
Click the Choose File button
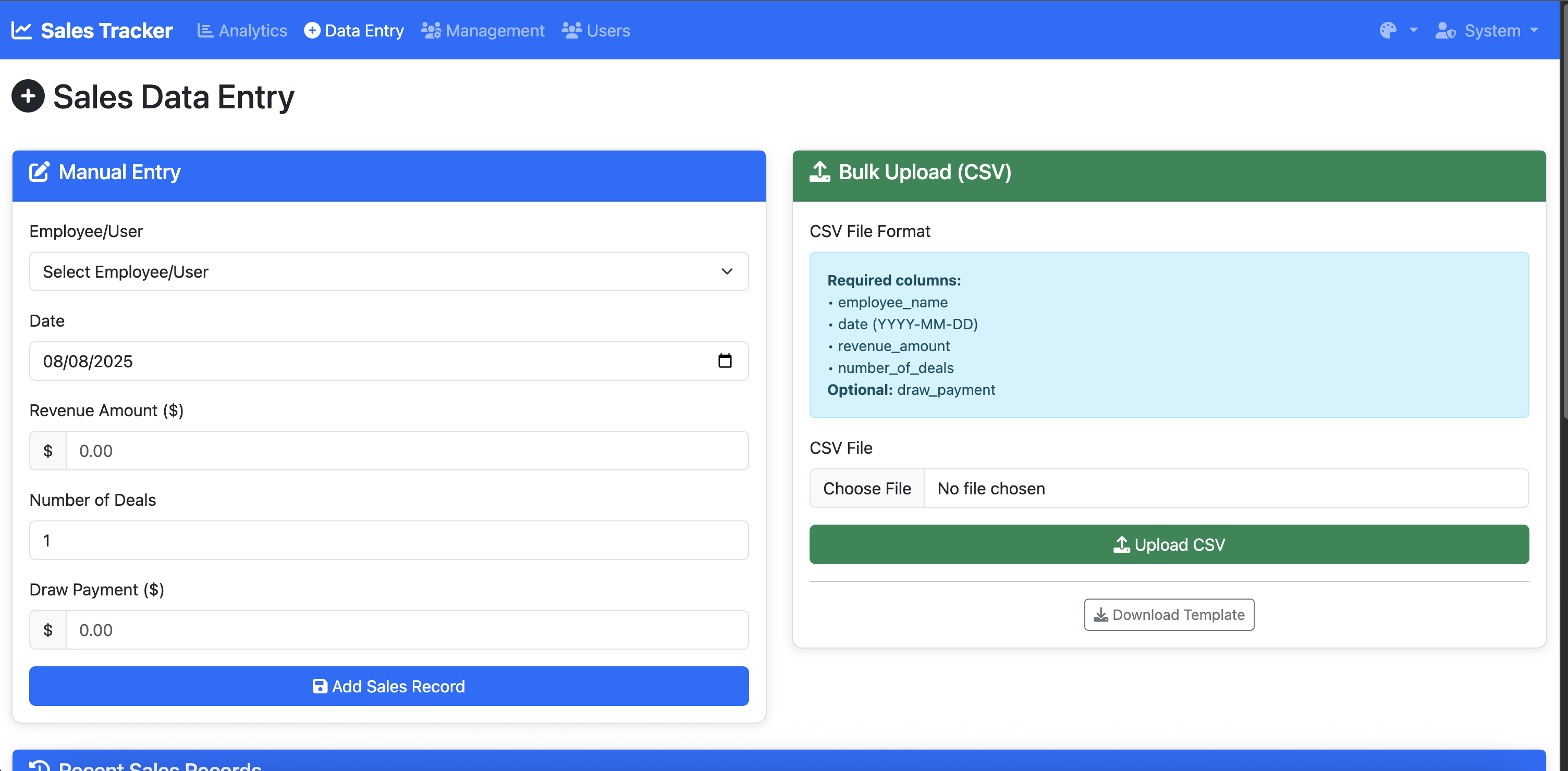(867, 488)
